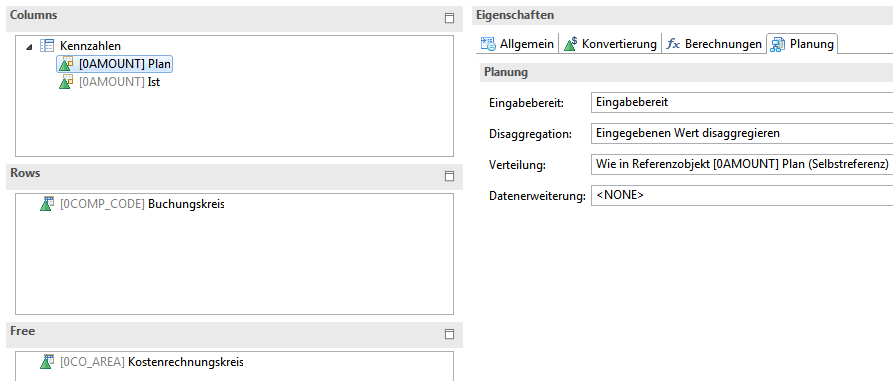This screenshot has width=893, height=381.
Task: Collapse the Kennzahlen tree node
Action: 29,47
